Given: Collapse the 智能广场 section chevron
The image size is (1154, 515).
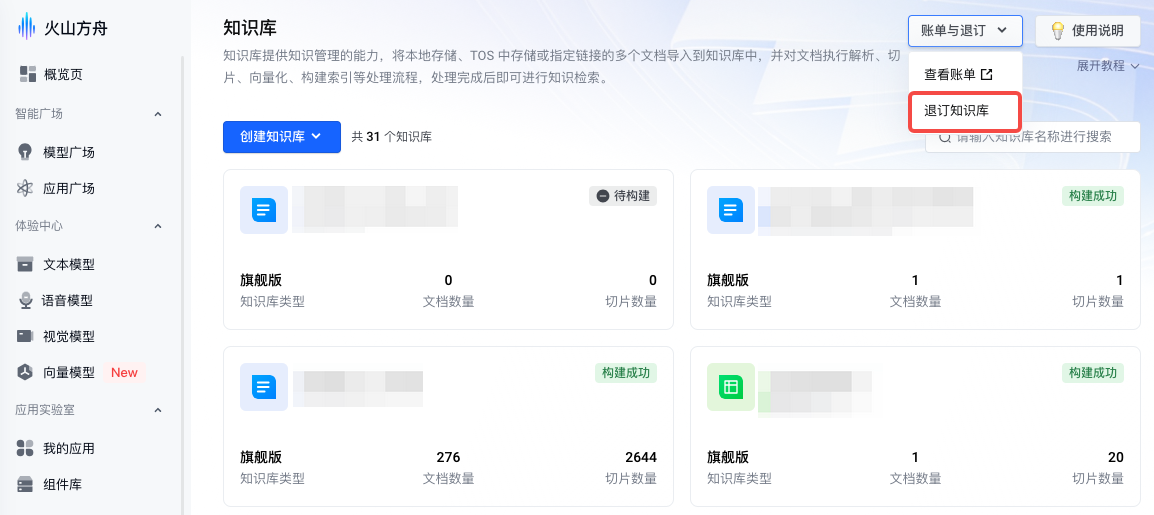Looking at the screenshot, I should click(158, 114).
